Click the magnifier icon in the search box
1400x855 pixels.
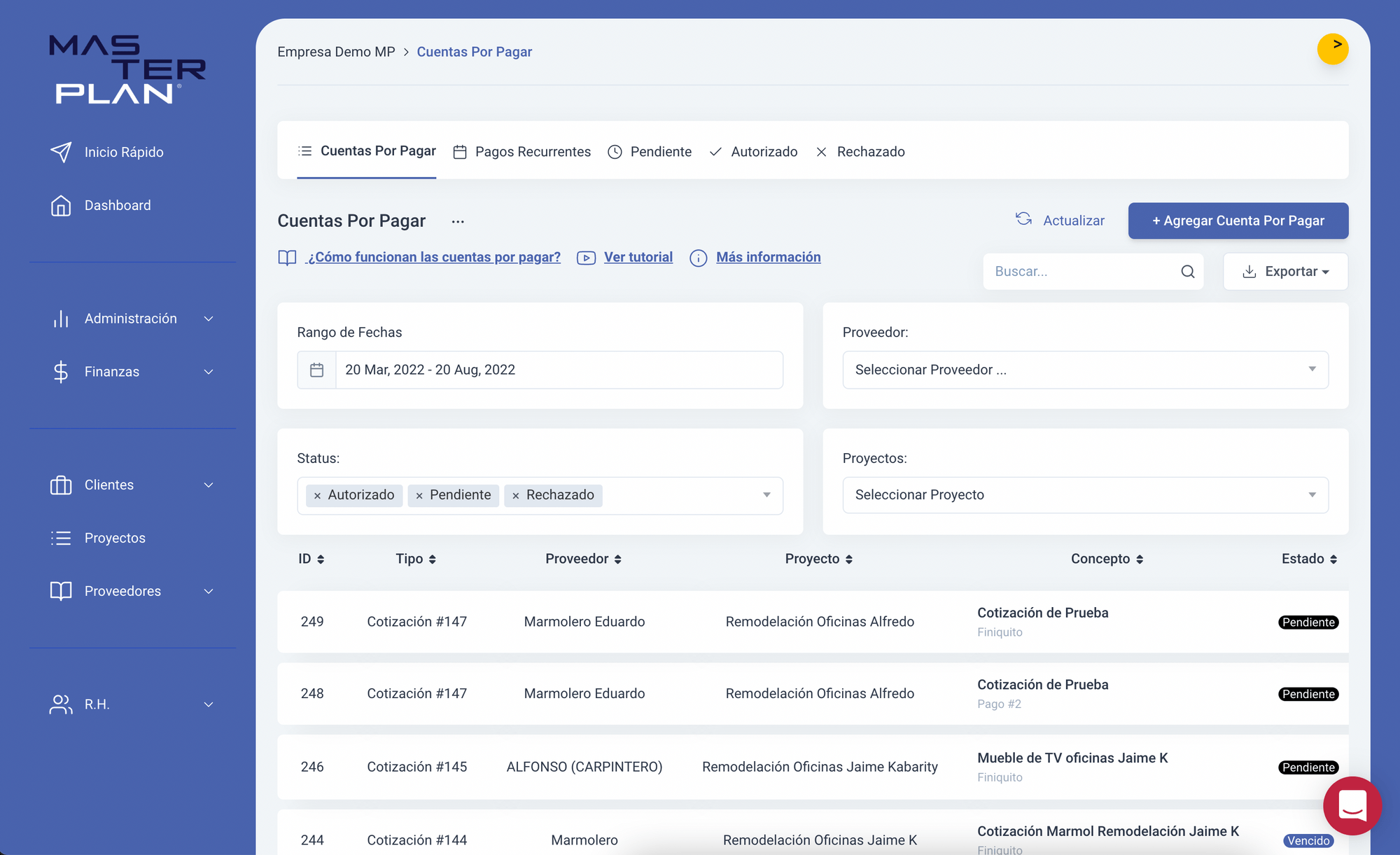(x=1188, y=272)
